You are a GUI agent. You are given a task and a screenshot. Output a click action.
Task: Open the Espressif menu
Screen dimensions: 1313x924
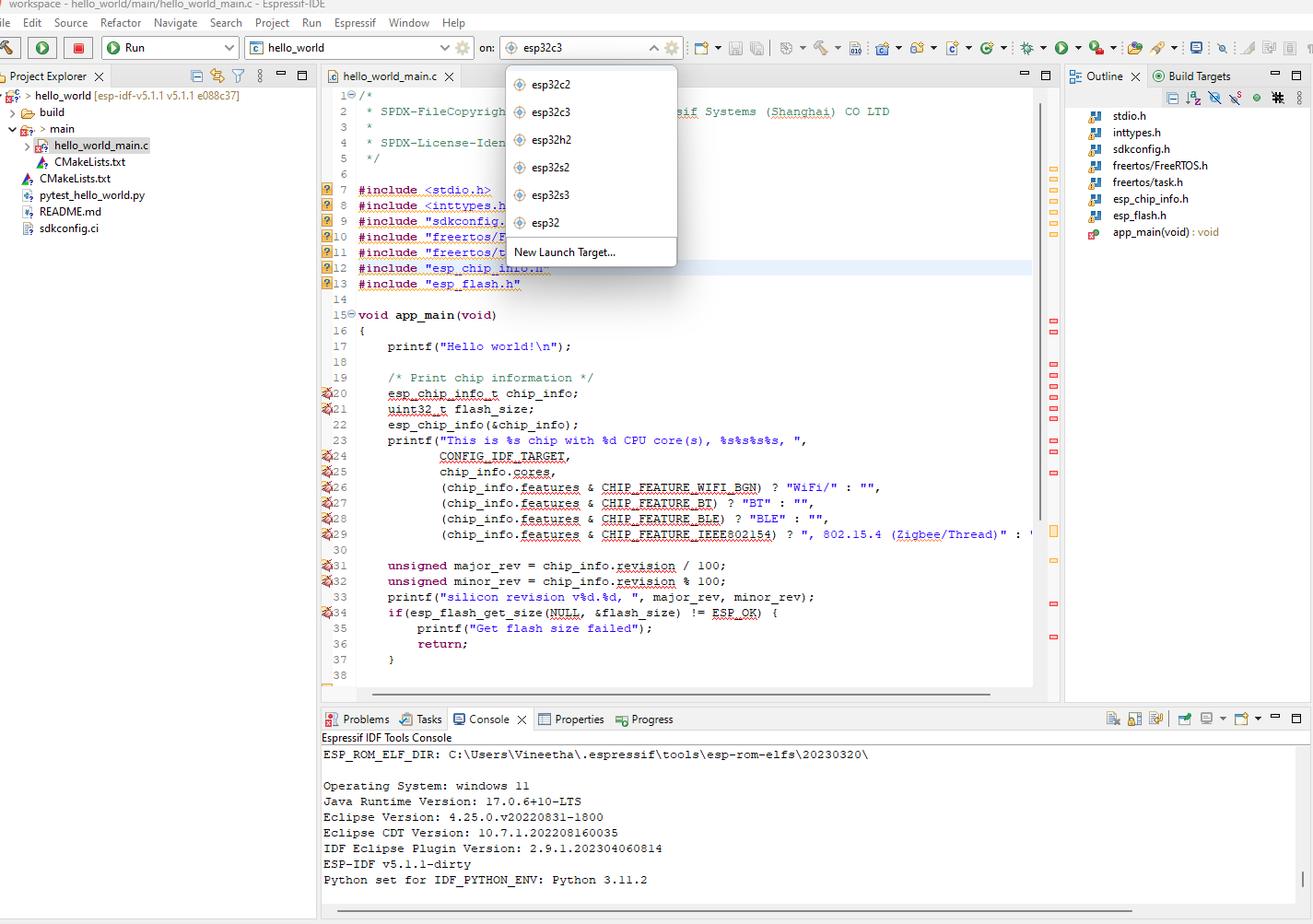(x=355, y=23)
